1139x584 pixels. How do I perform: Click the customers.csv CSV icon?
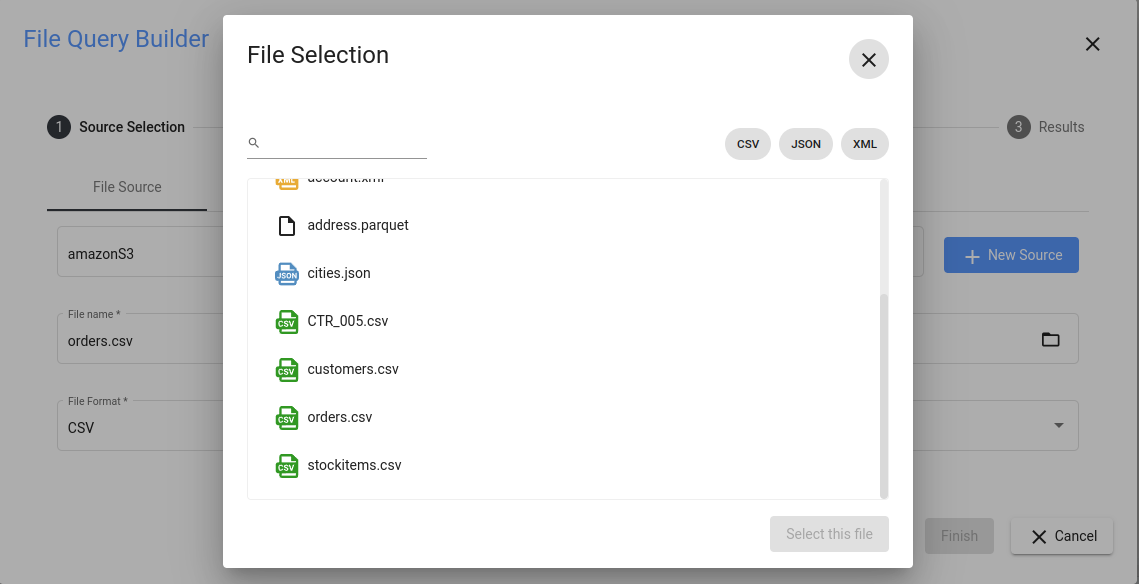point(287,370)
